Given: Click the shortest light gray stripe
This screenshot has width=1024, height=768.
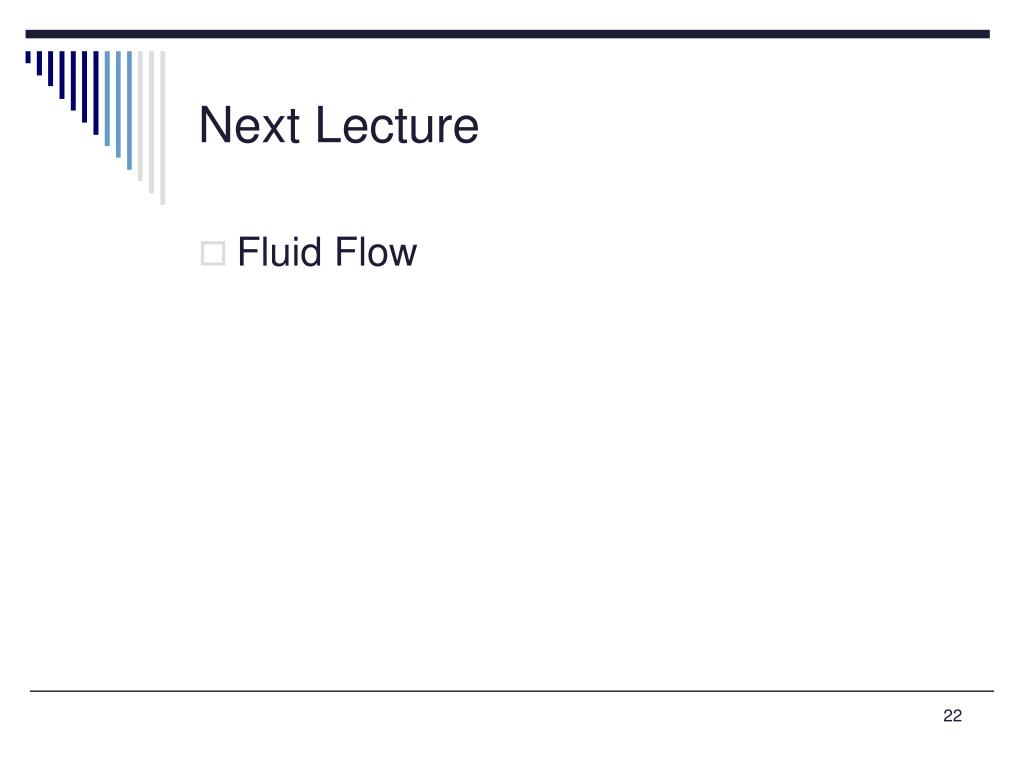Looking at the screenshot, I should click(140, 116).
